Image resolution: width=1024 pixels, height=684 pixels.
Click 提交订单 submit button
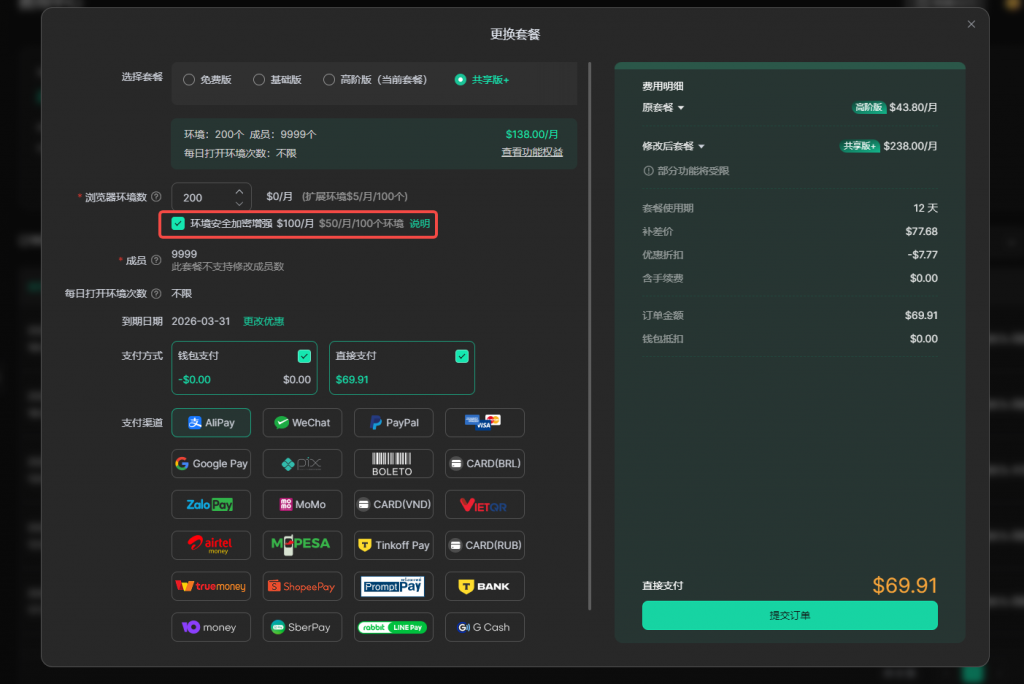(x=789, y=615)
